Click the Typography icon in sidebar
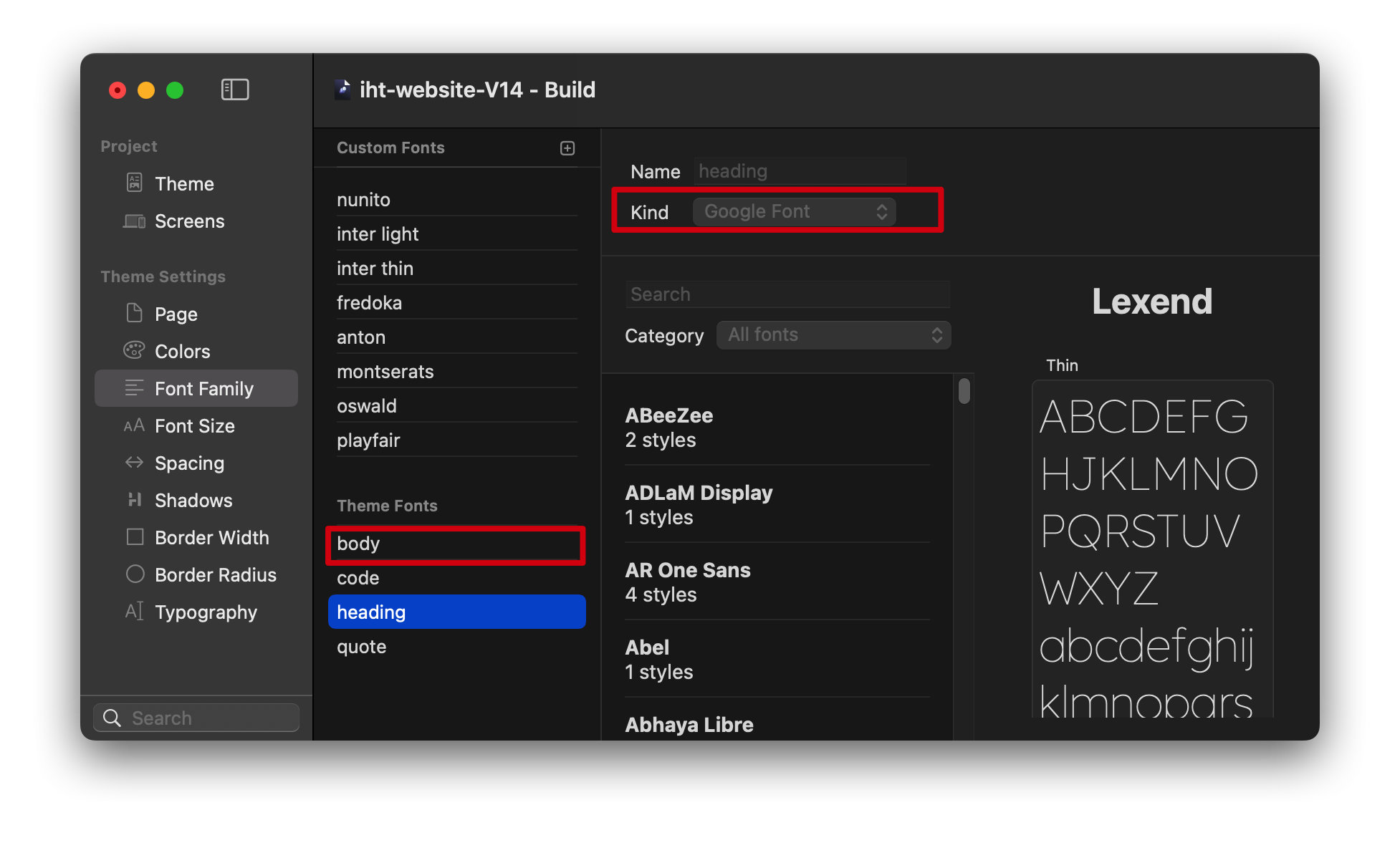This screenshot has height=848, width=1400. [x=134, y=611]
